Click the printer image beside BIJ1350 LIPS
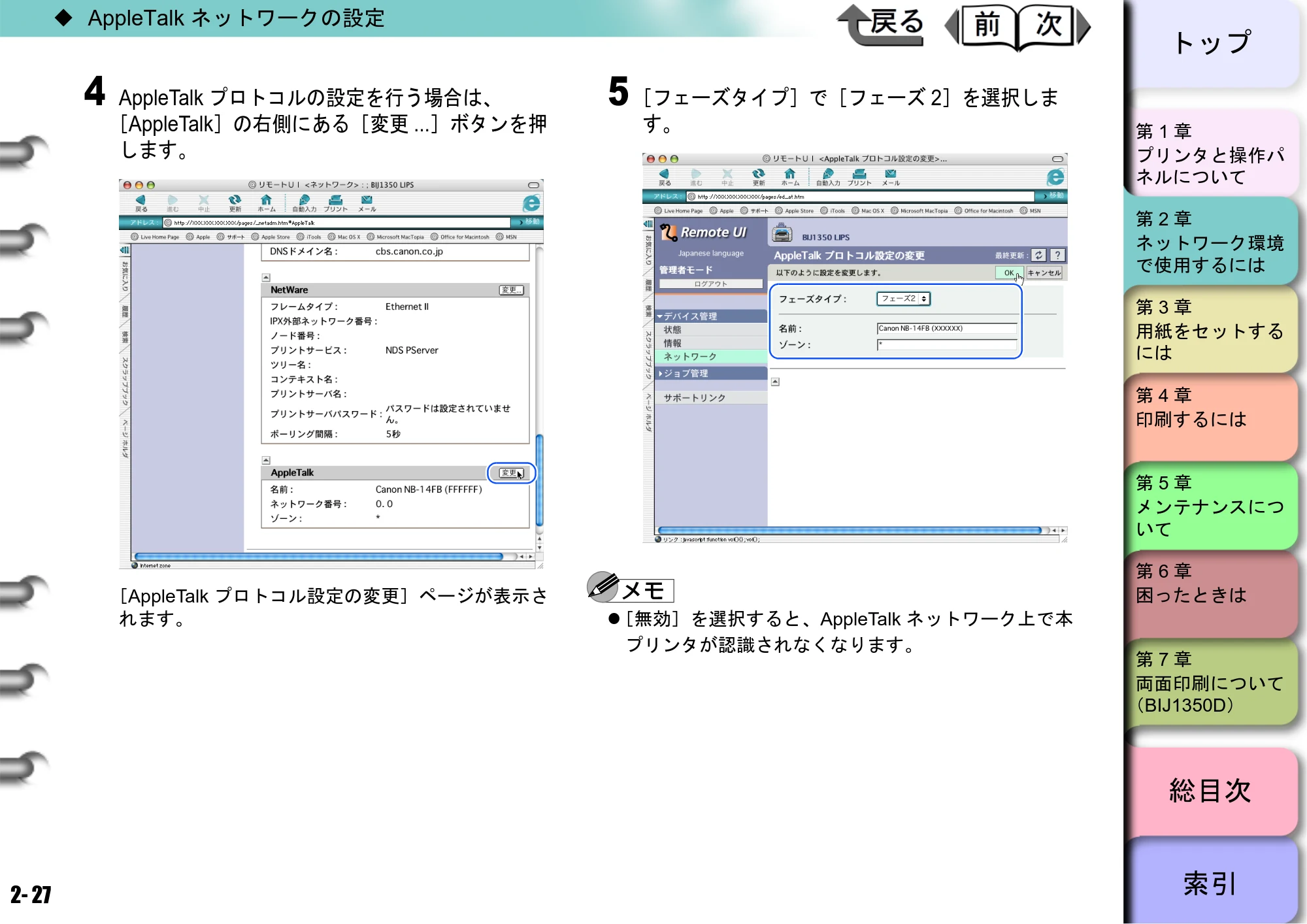1307x924 pixels. point(782,233)
